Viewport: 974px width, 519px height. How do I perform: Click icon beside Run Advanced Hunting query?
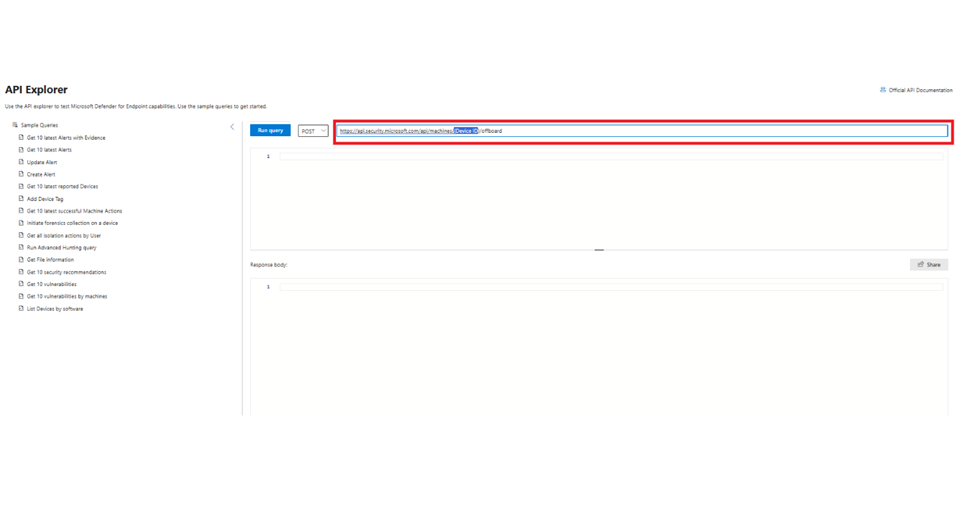coord(21,247)
